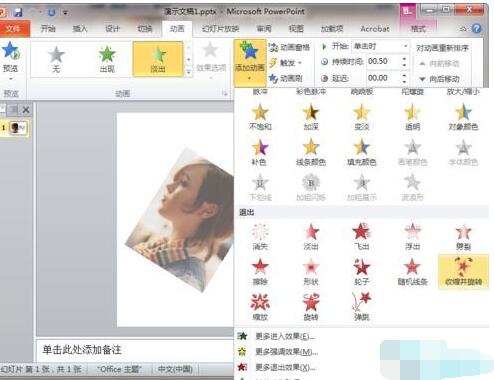This screenshot has width=494, height=380.
Task: Open the 格式 picture tools tab
Action: pos(418,29)
